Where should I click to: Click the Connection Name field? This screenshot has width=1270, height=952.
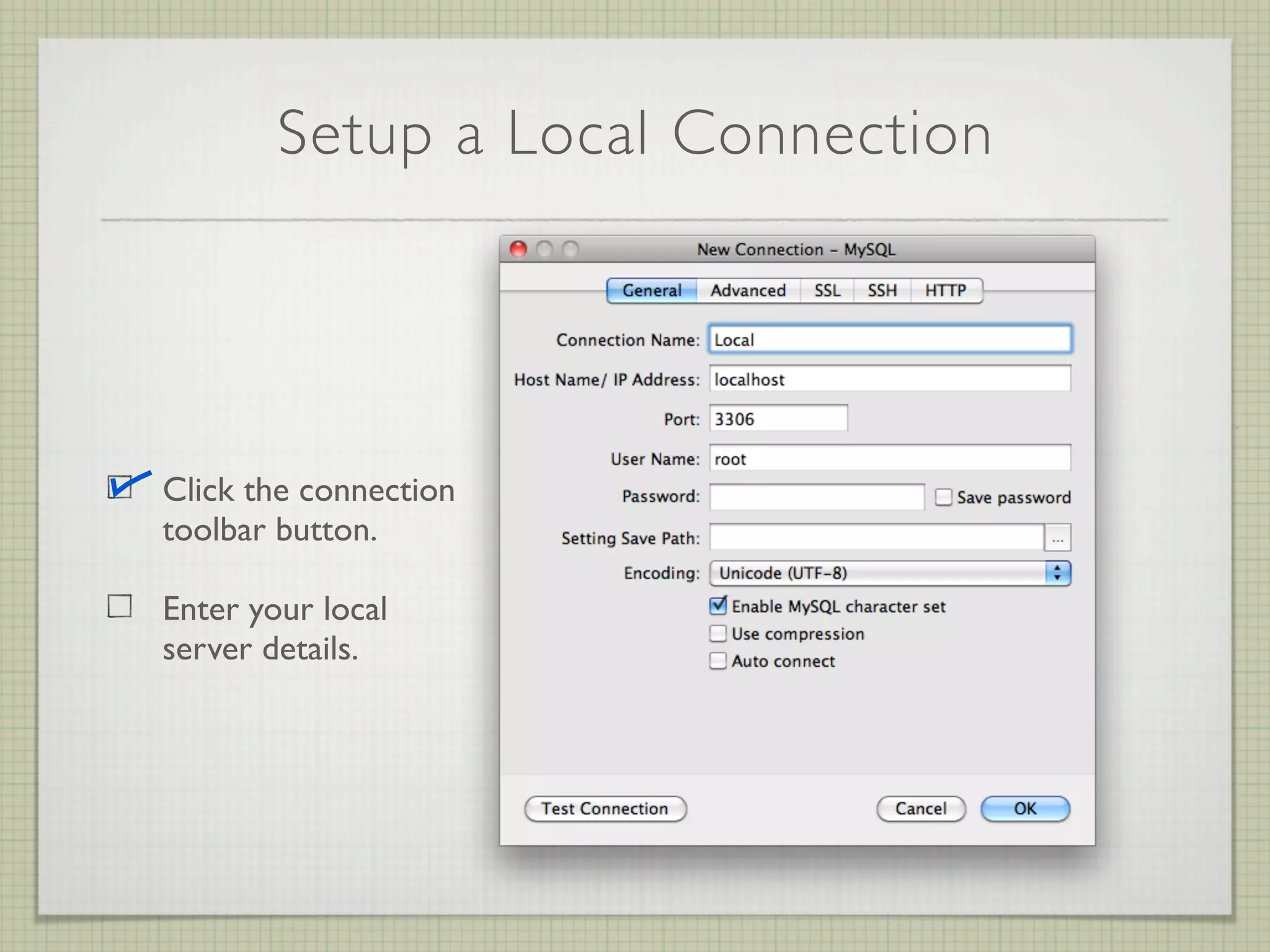click(x=890, y=339)
